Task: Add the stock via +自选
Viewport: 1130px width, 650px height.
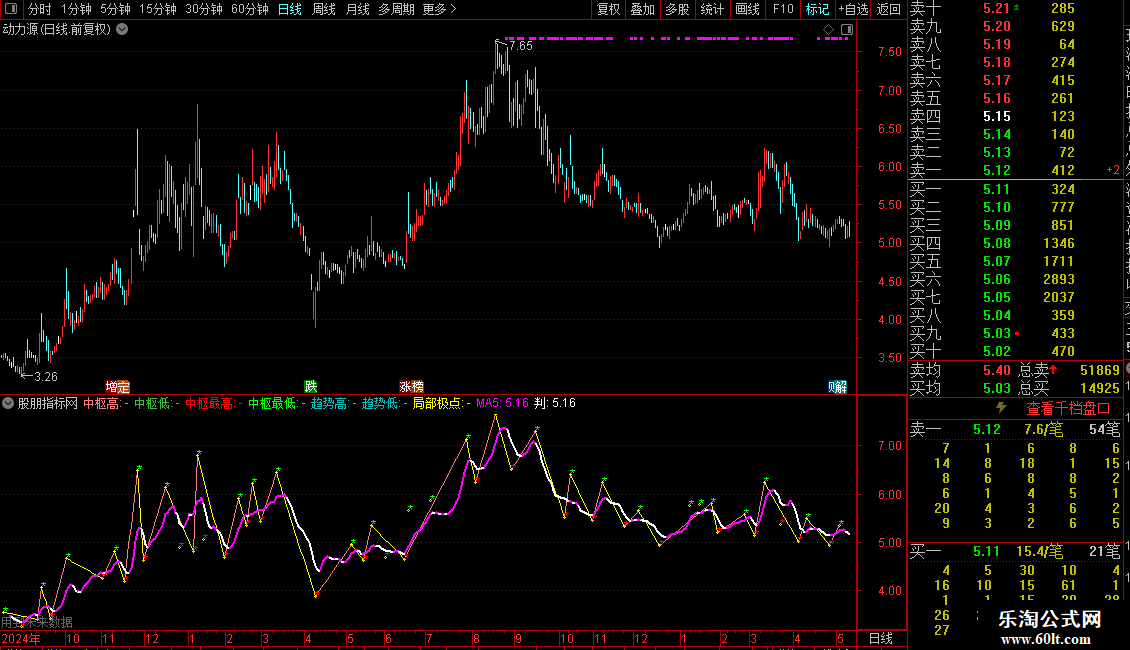Action: click(853, 9)
